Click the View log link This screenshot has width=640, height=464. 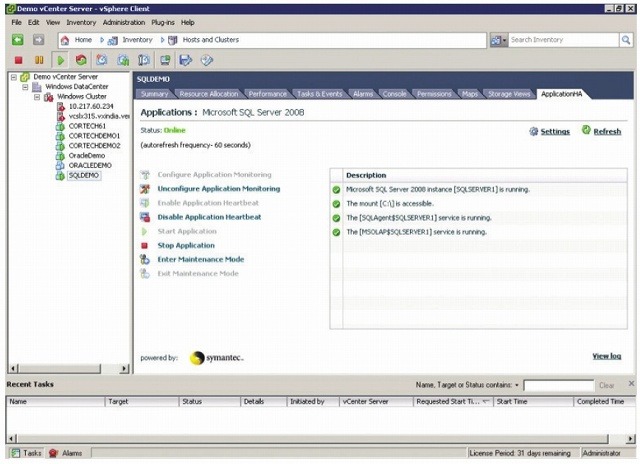pos(607,356)
